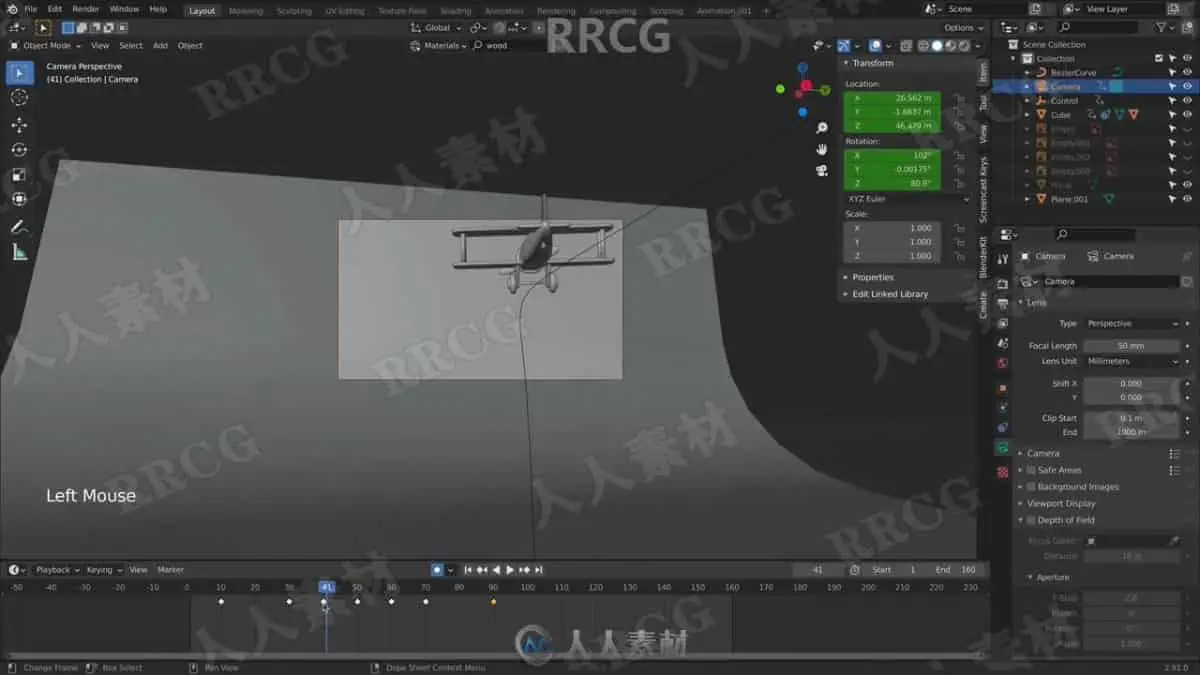This screenshot has width=1200, height=675.
Task: Click the Blender logo menu icon
Action: [12, 9]
